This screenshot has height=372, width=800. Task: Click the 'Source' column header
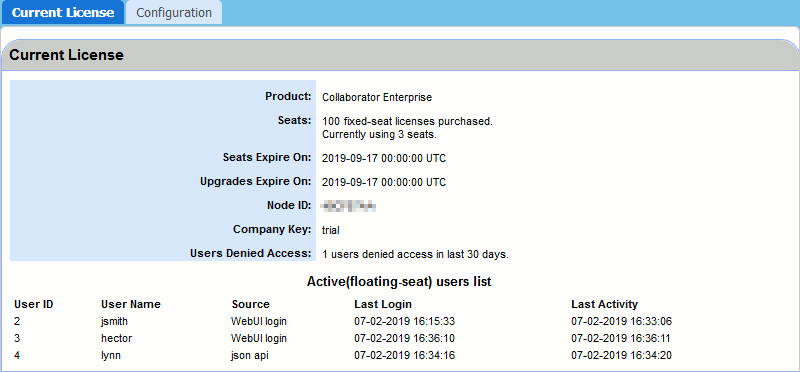point(251,305)
